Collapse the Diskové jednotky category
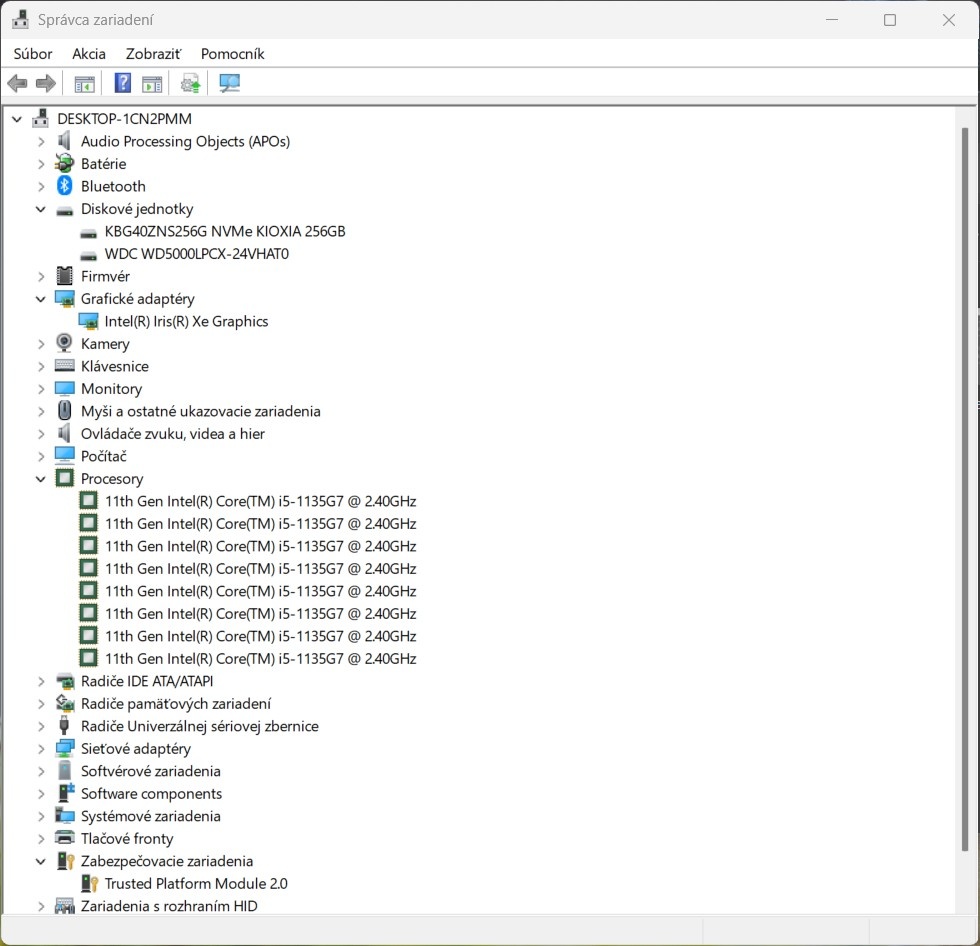This screenshot has width=980, height=946. [x=41, y=209]
